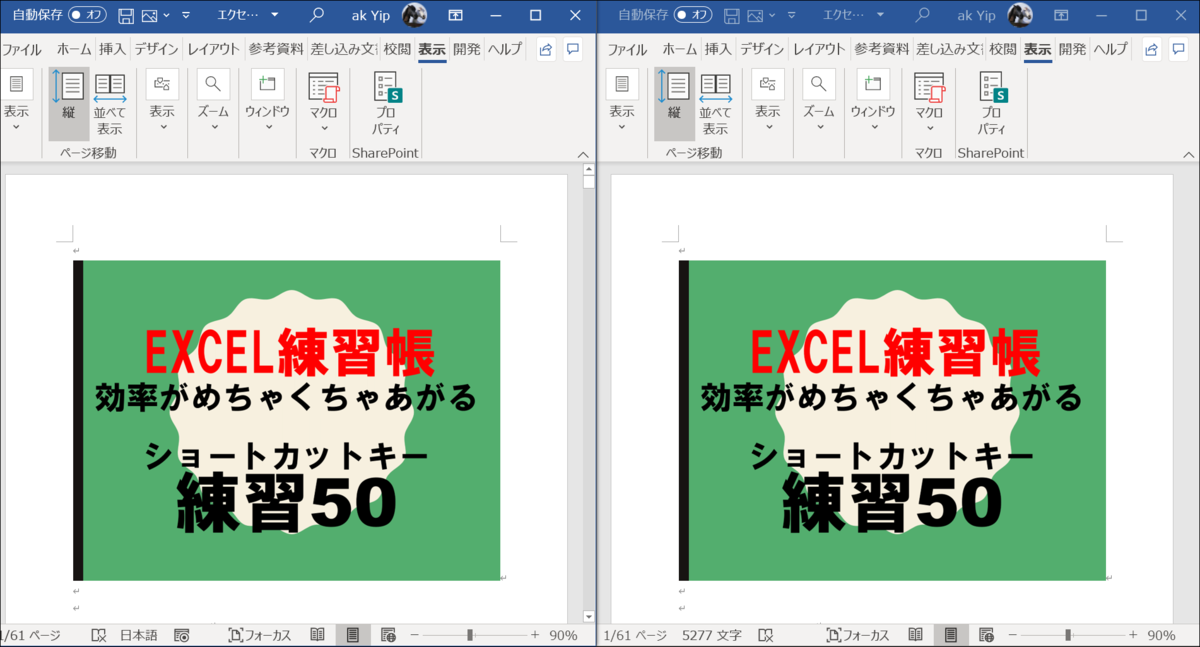Zoom out with the minus icon in the left window

click(414, 635)
